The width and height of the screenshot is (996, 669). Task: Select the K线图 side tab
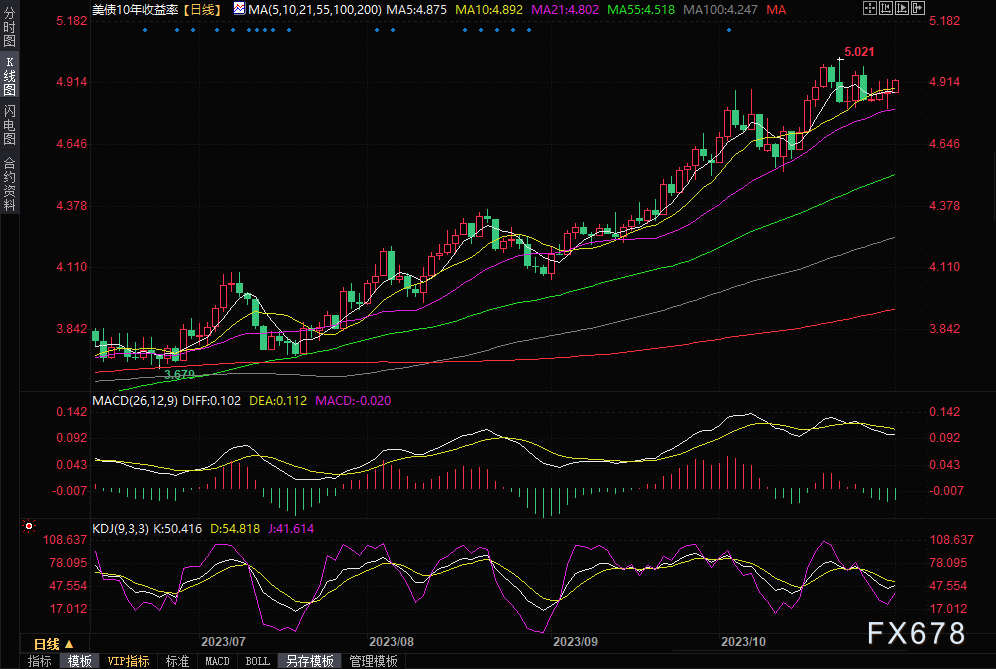(9, 80)
